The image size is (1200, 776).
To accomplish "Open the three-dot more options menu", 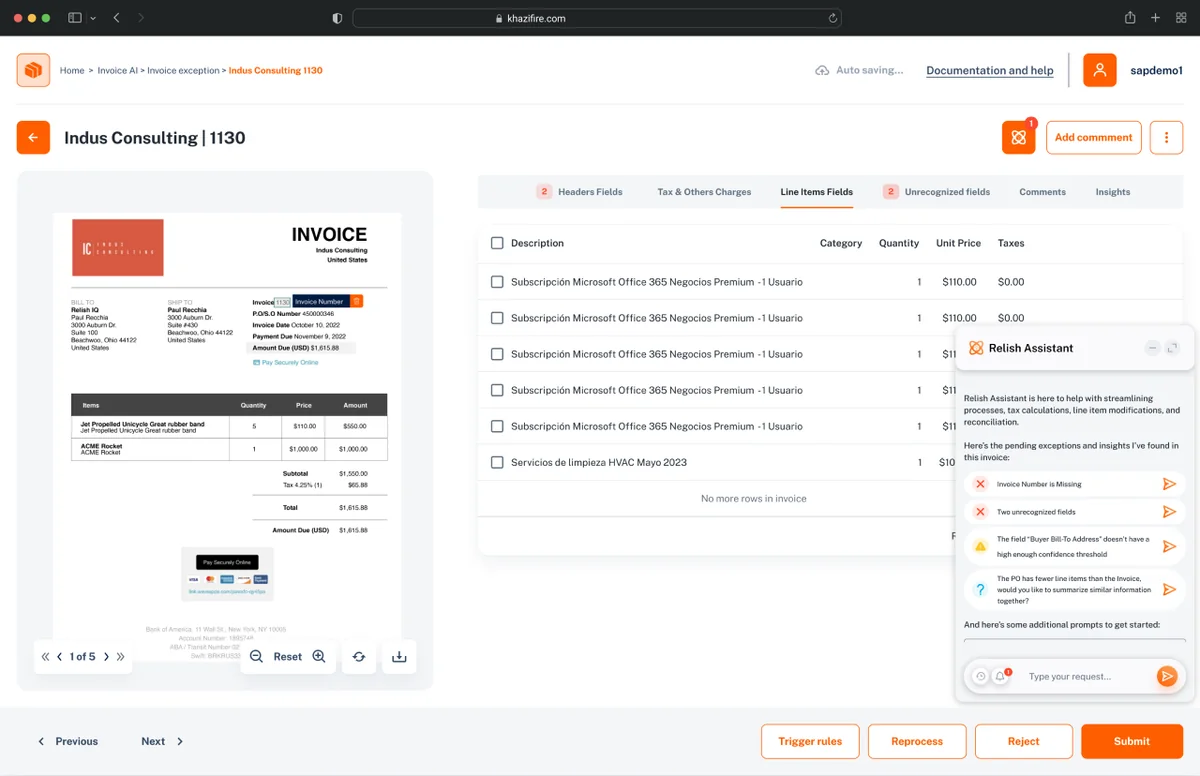I will click(x=1166, y=138).
